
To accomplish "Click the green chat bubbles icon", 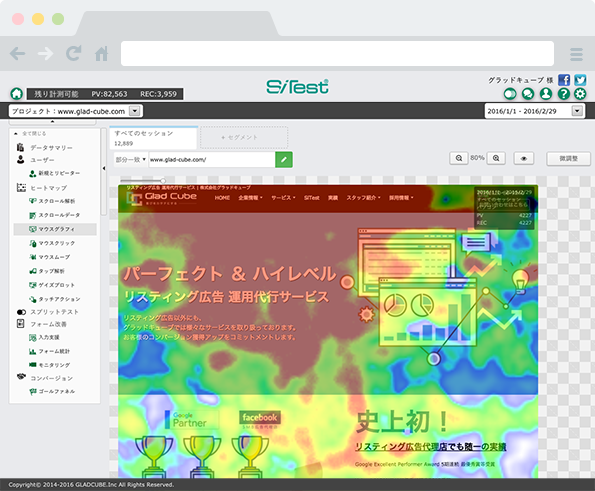I will (x=528, y=94).
